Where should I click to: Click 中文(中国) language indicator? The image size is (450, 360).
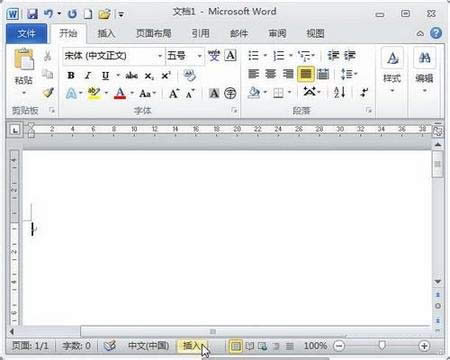148,346
